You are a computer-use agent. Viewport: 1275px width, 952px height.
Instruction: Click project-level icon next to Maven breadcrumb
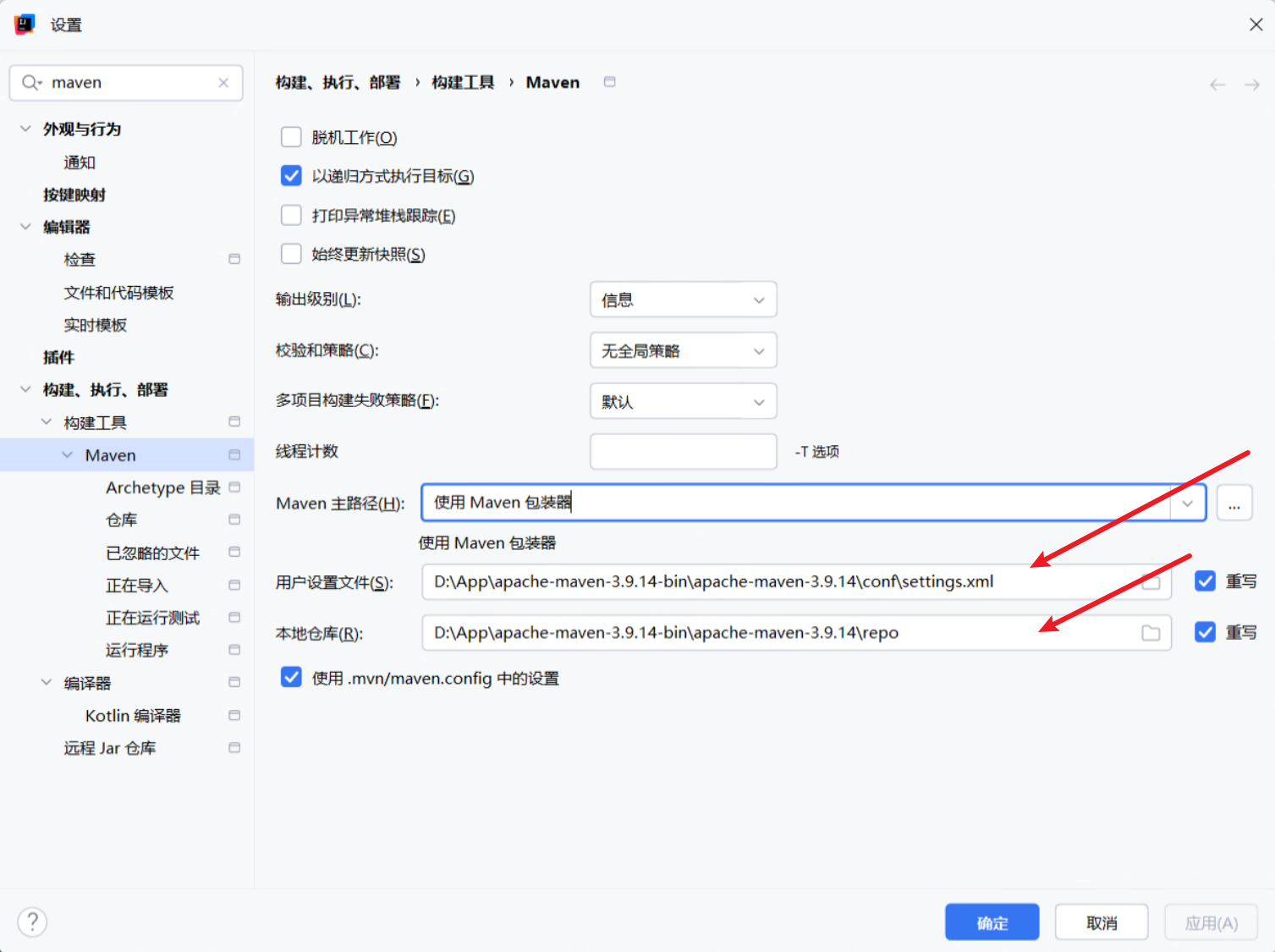click(x=609, y=82)
